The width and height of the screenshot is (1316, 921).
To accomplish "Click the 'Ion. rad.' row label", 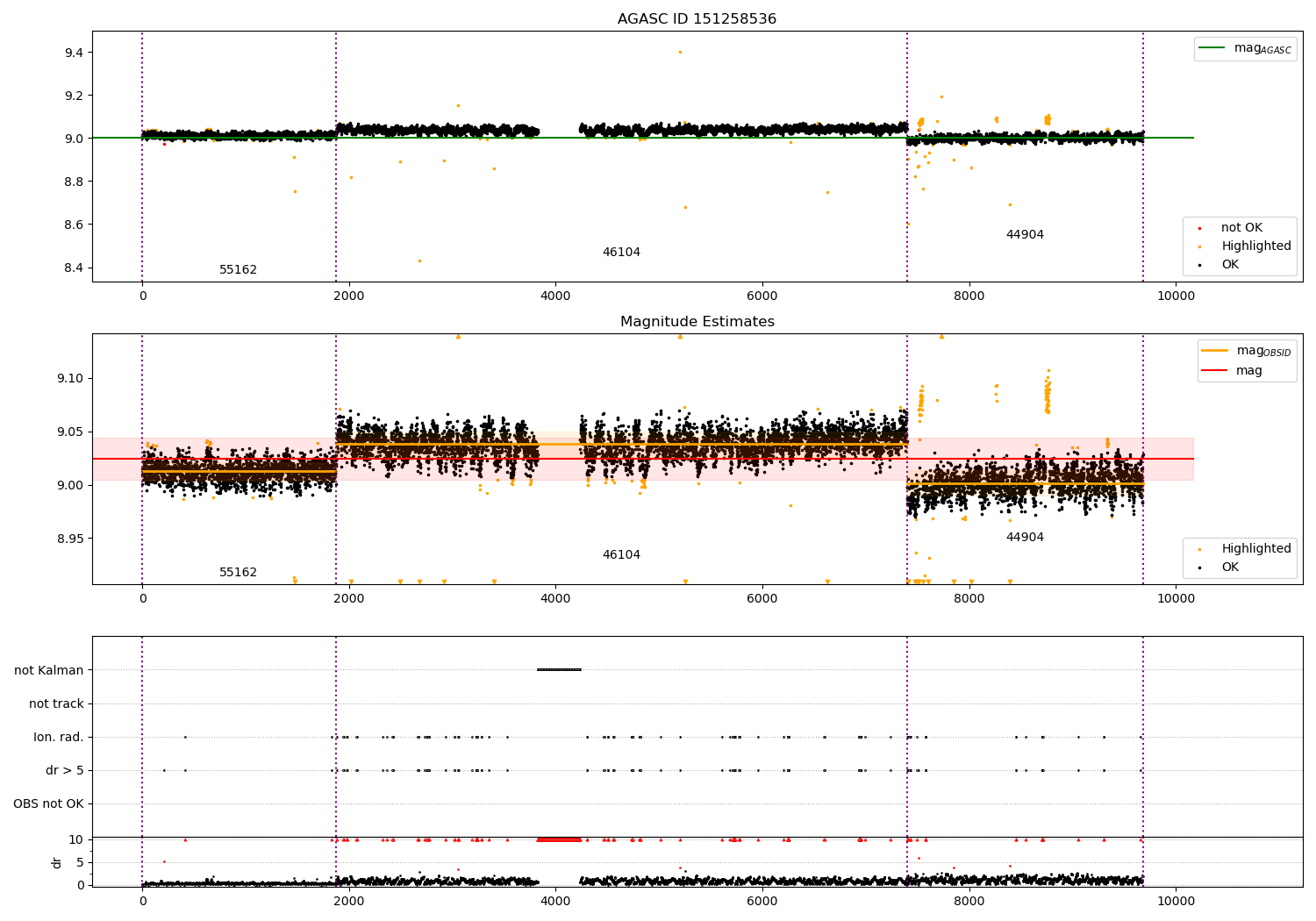I will tap(59, 738).
